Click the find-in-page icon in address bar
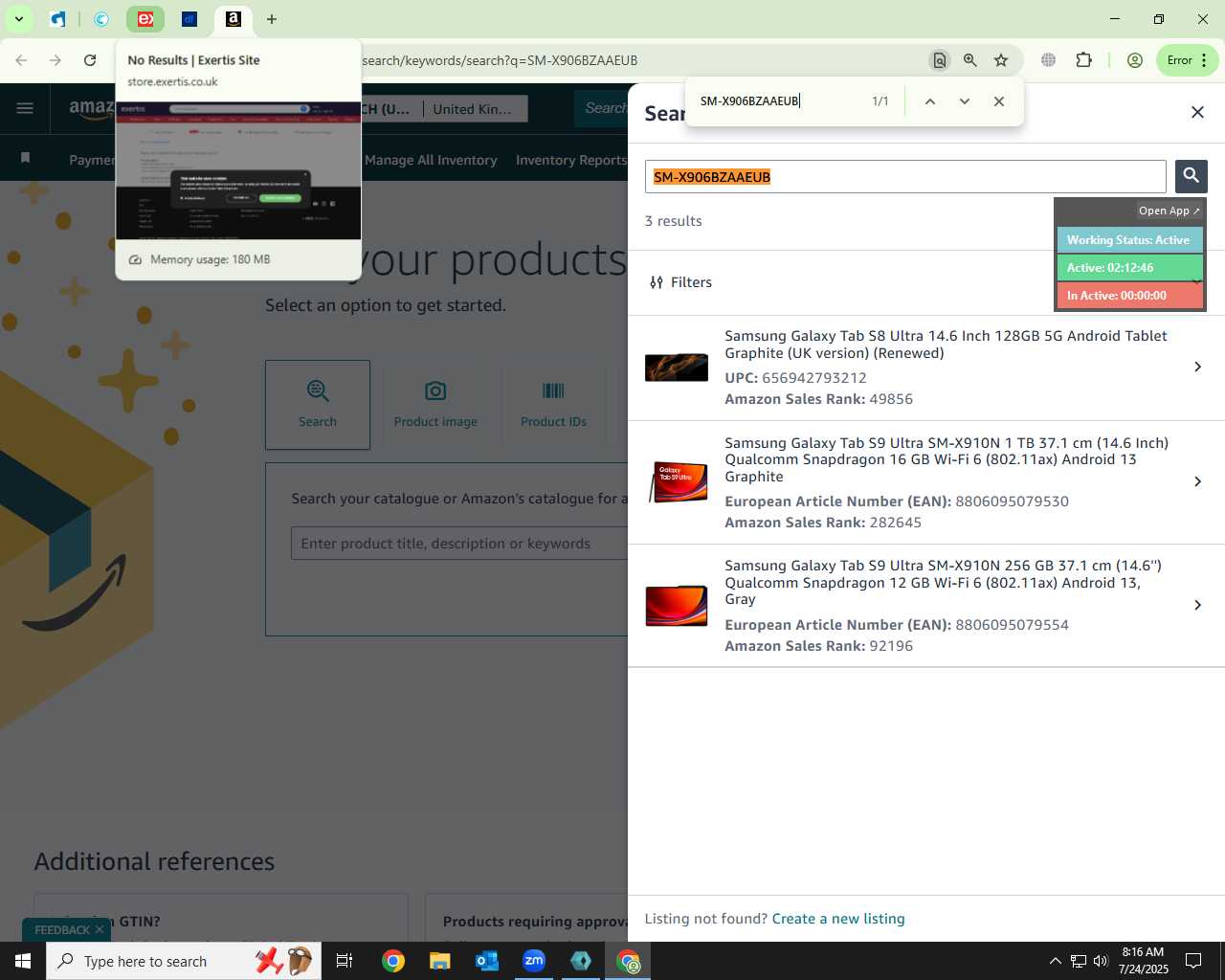Screen dimensions: 1225x980 click(x=939, y=60)
